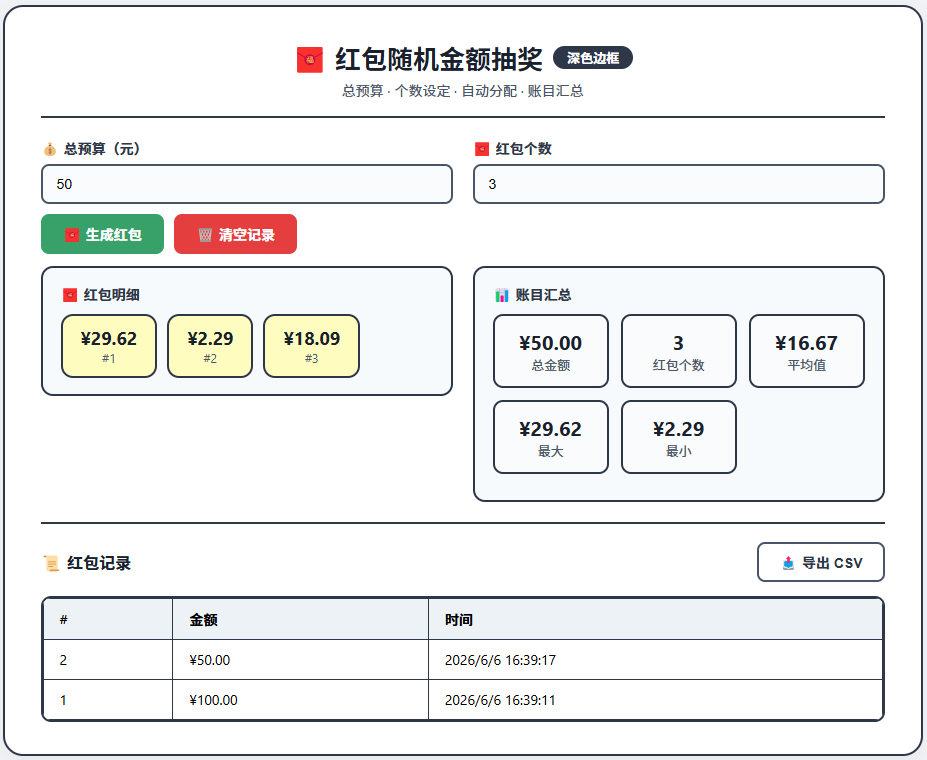Click the red envelope icon beside the title
The width and height of the screenshot is (927, 760).
pyautogui.click(x=310, y=60)
